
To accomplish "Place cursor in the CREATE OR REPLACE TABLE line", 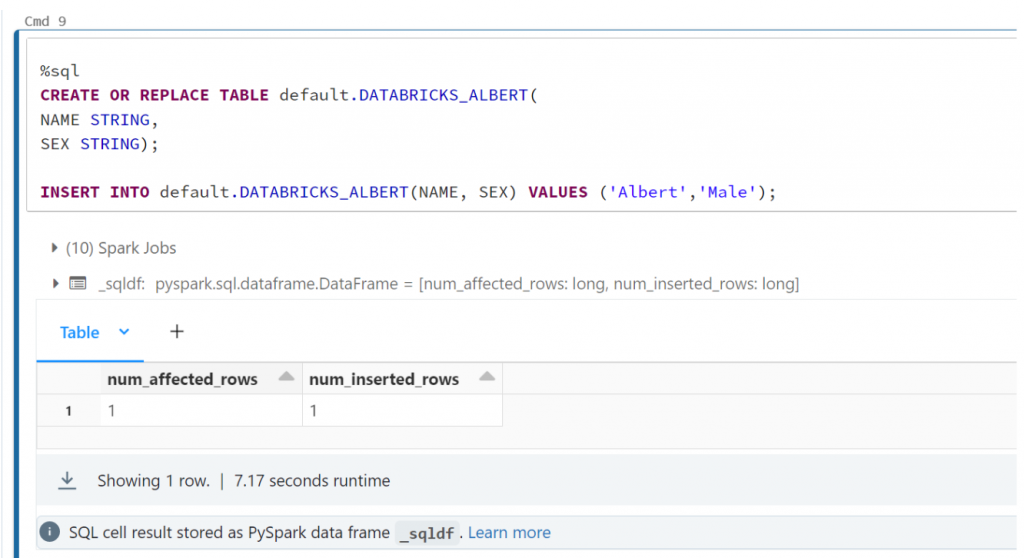I will click(289, 95).
